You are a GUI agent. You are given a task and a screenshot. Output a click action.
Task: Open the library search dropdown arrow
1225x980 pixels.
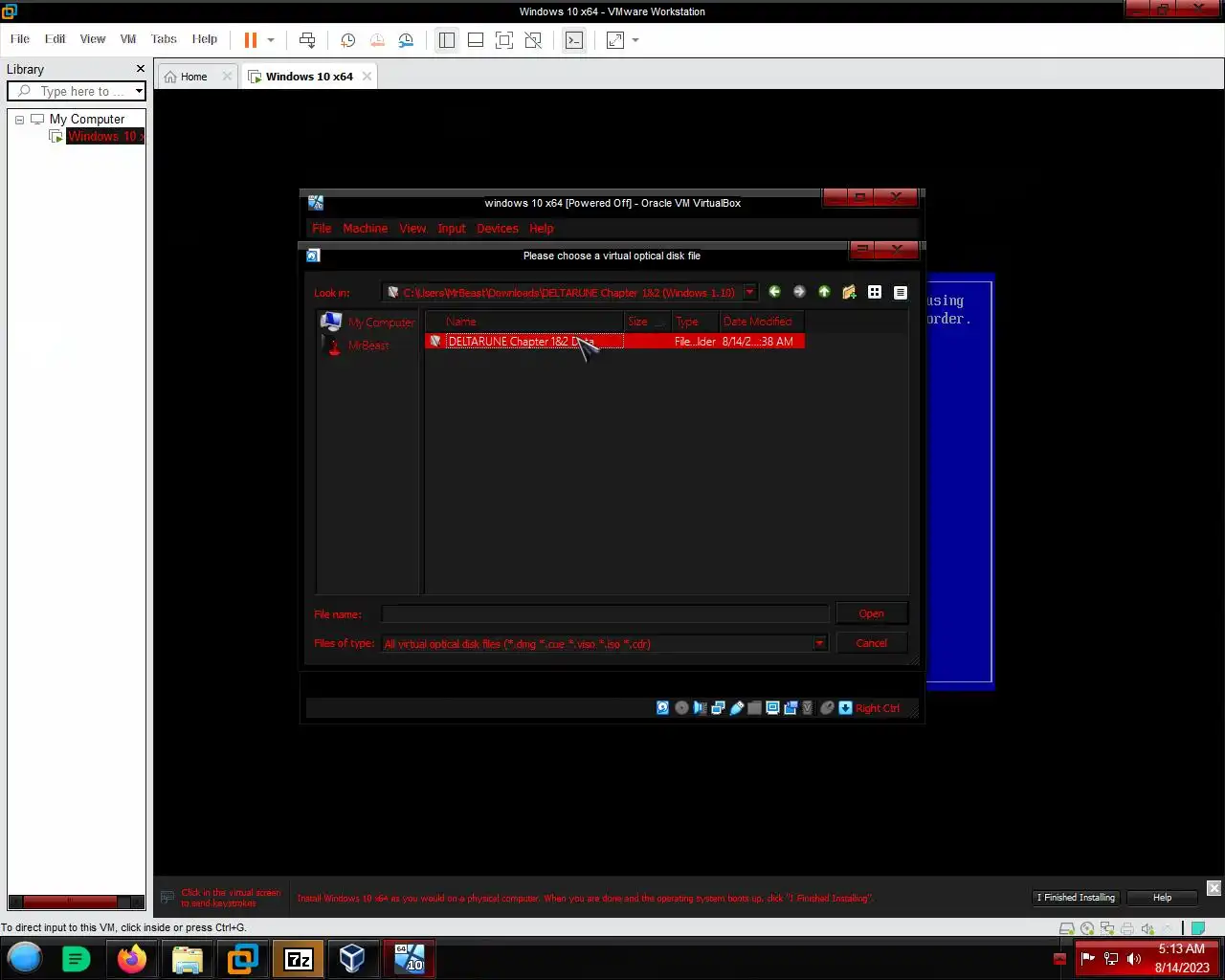pyautogui.click(x=139, y=91)
